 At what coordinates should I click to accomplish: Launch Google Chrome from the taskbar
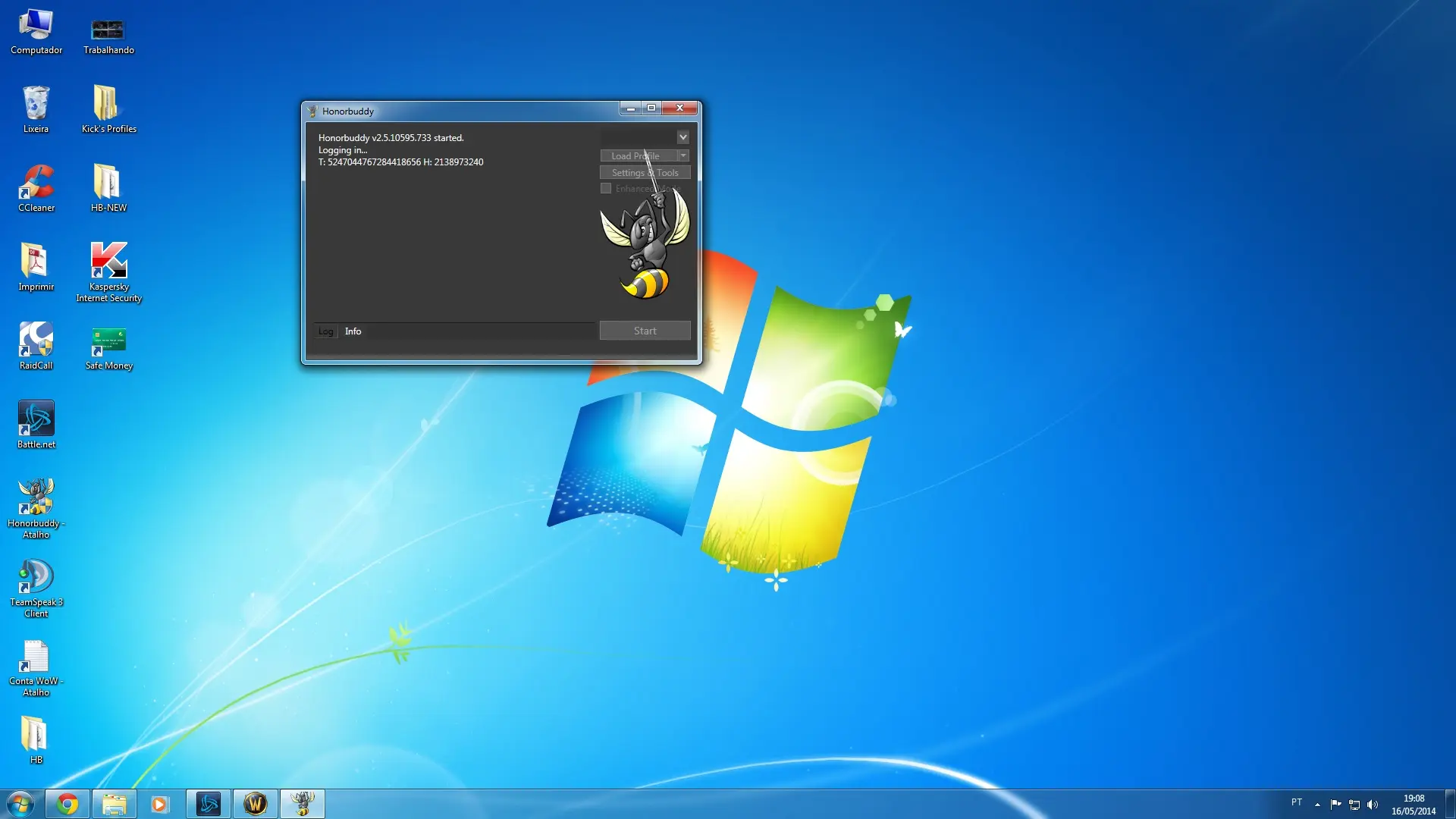pos(67,804)
